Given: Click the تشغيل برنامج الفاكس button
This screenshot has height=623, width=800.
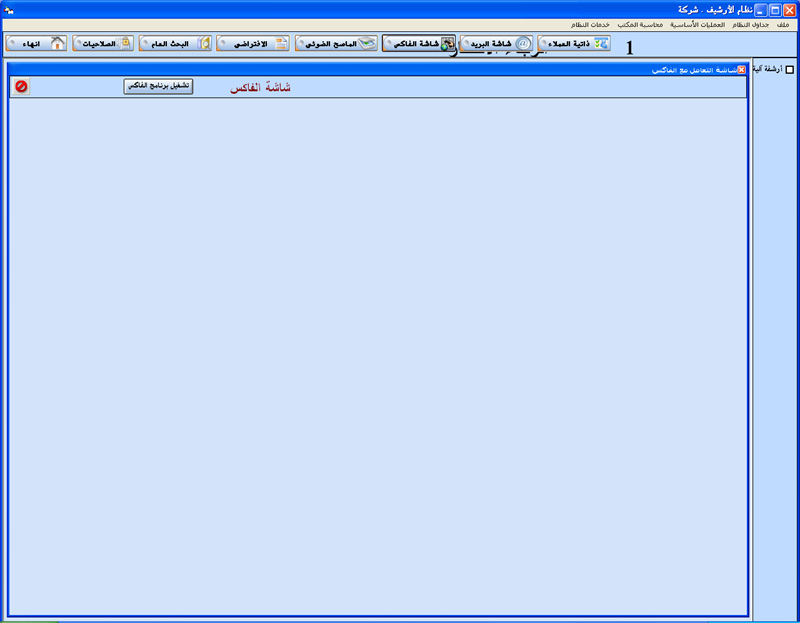Looking at the screenshot, I should tap(158, 87).
